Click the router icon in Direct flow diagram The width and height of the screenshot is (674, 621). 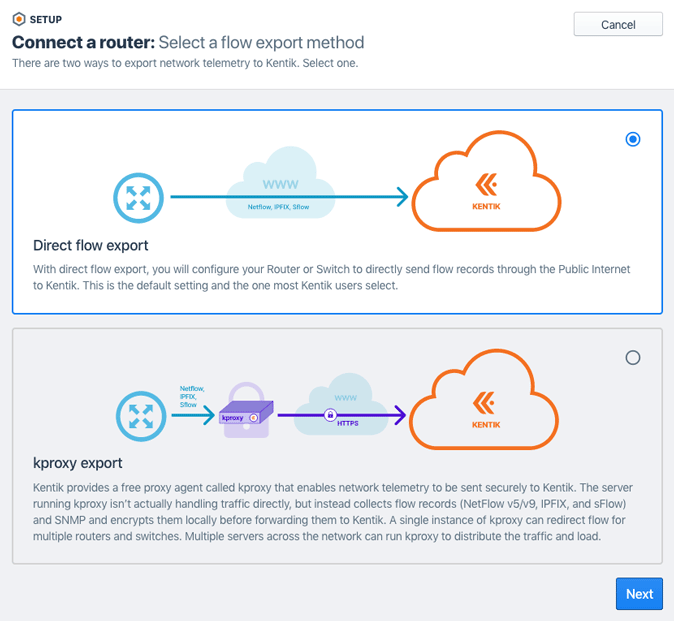(x=138, y=197)
